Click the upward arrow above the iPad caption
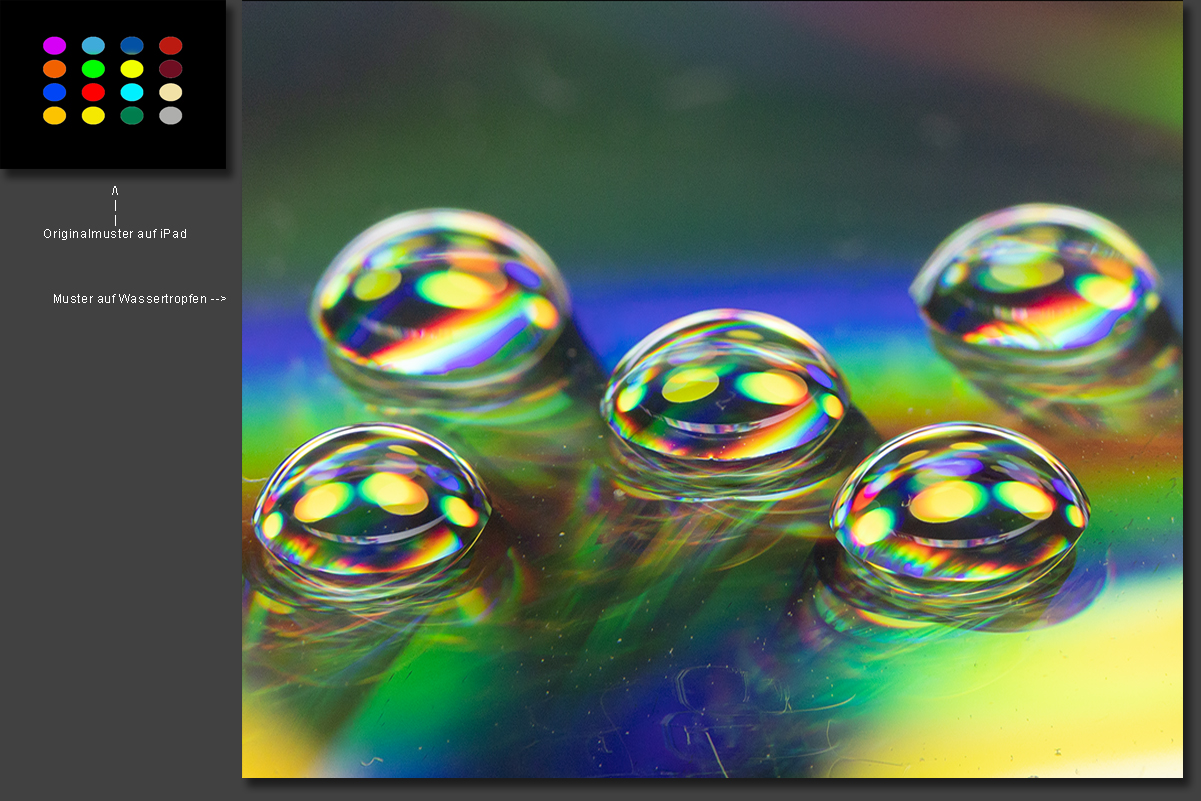Image resolution: width=1201 pixels, height=801 pixels. click(x=115, y=190)
